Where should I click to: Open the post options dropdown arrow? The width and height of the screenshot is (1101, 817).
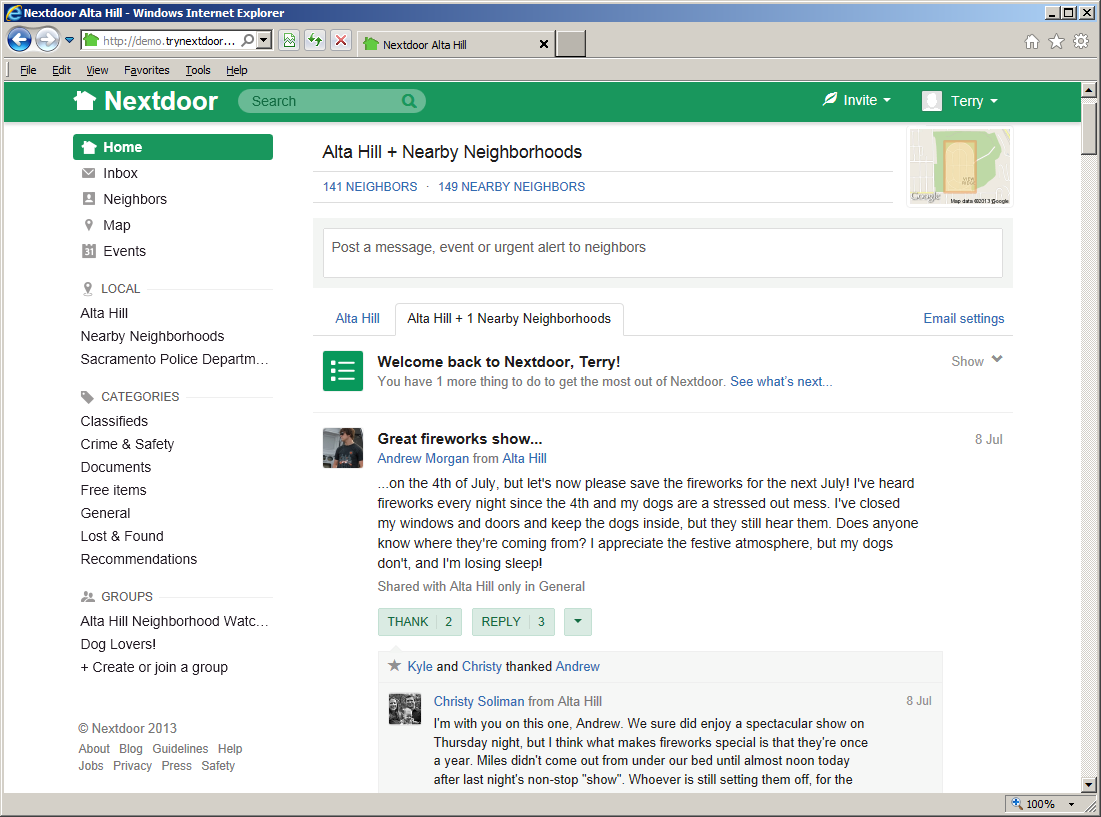pos(577,622)
